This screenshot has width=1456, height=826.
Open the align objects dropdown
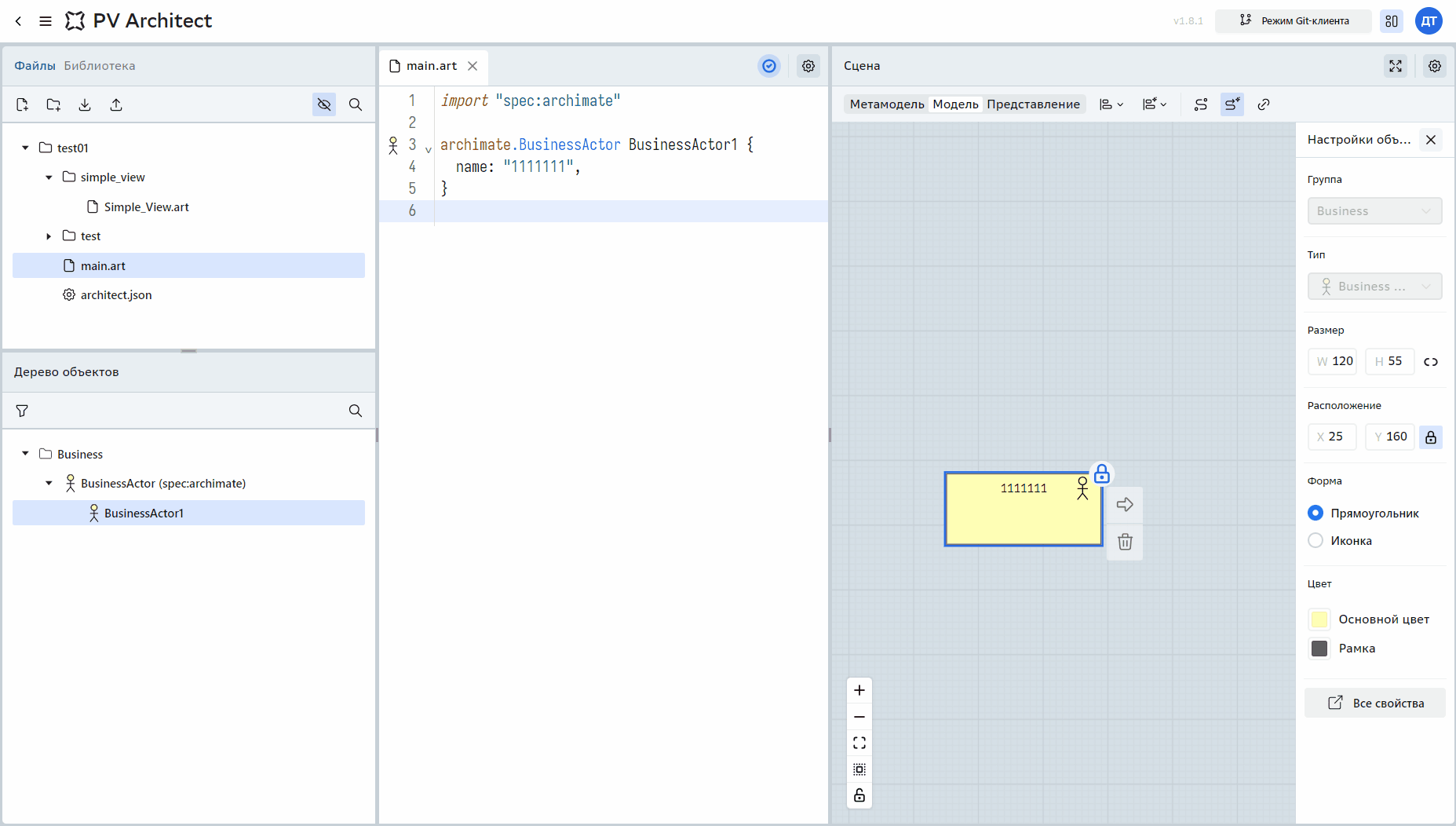[1111, 104]
